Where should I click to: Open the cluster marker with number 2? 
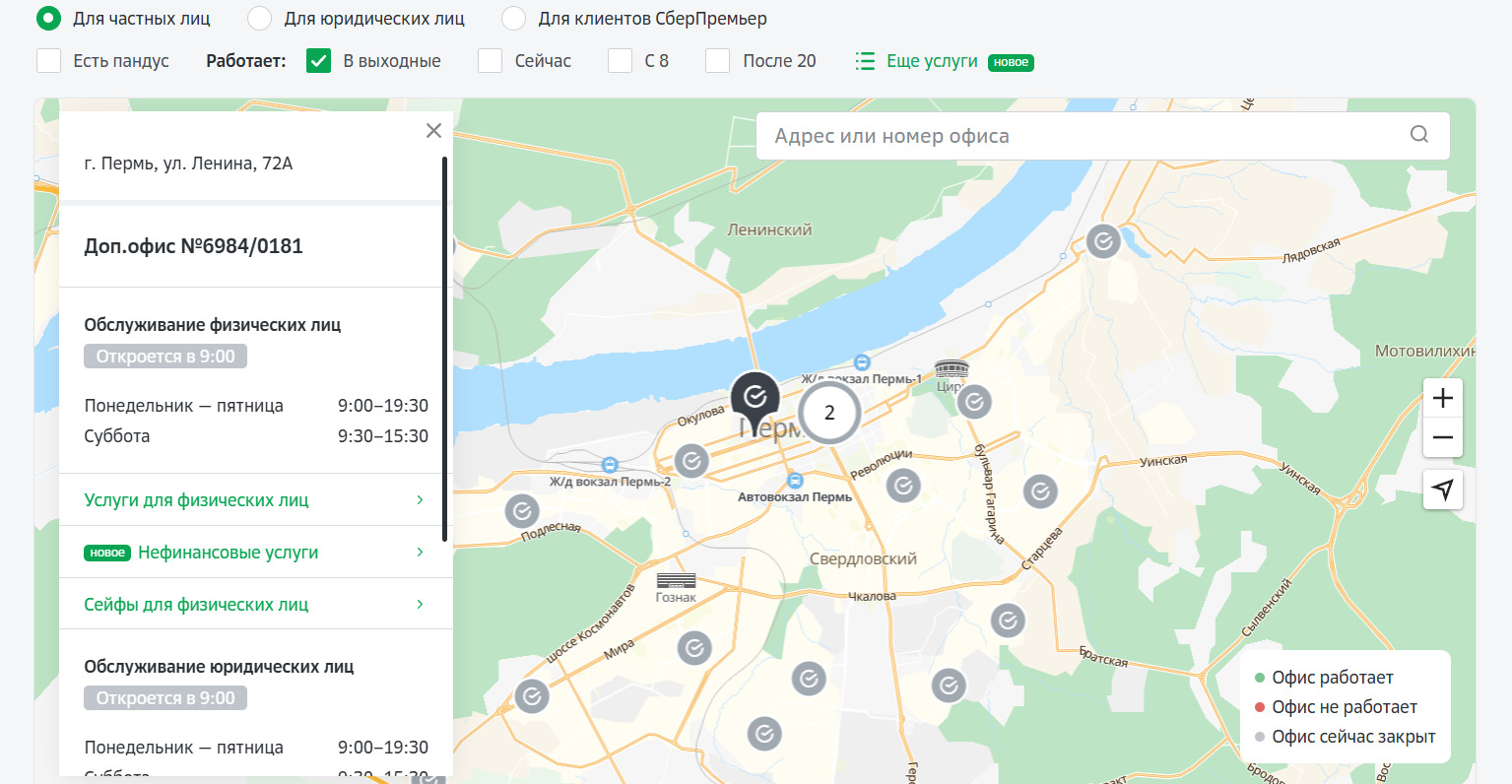[829, 413]
